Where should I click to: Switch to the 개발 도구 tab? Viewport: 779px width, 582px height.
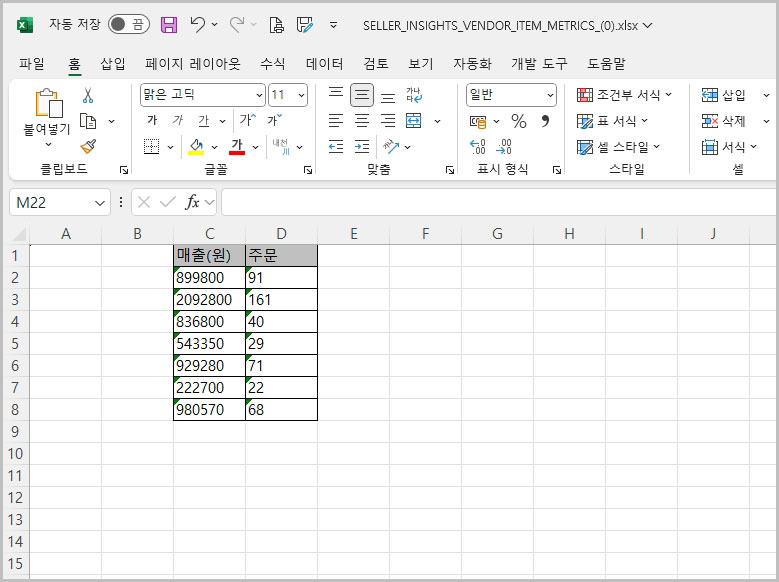pos(539,64)
